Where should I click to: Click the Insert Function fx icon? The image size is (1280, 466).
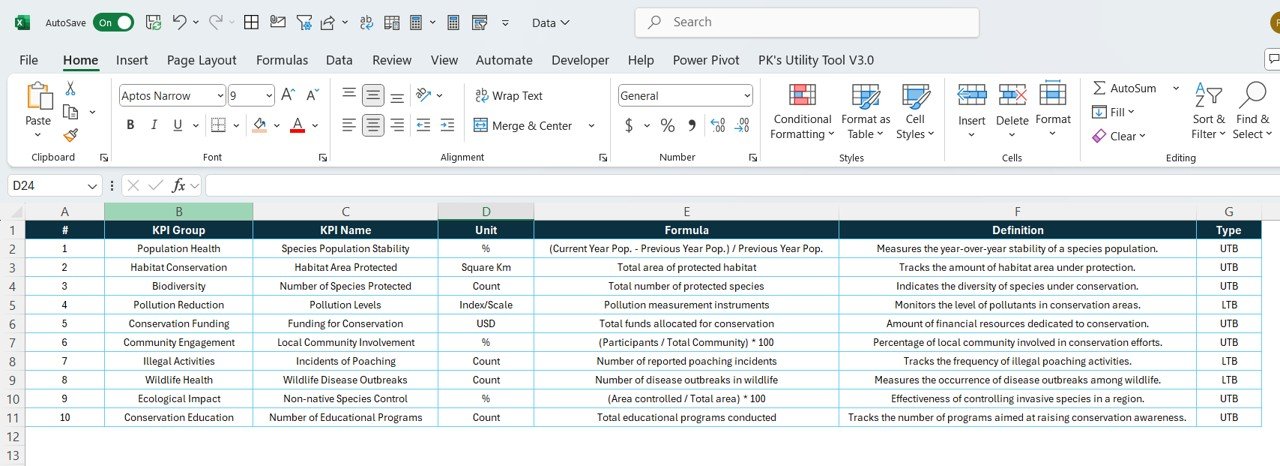[179, 186]
